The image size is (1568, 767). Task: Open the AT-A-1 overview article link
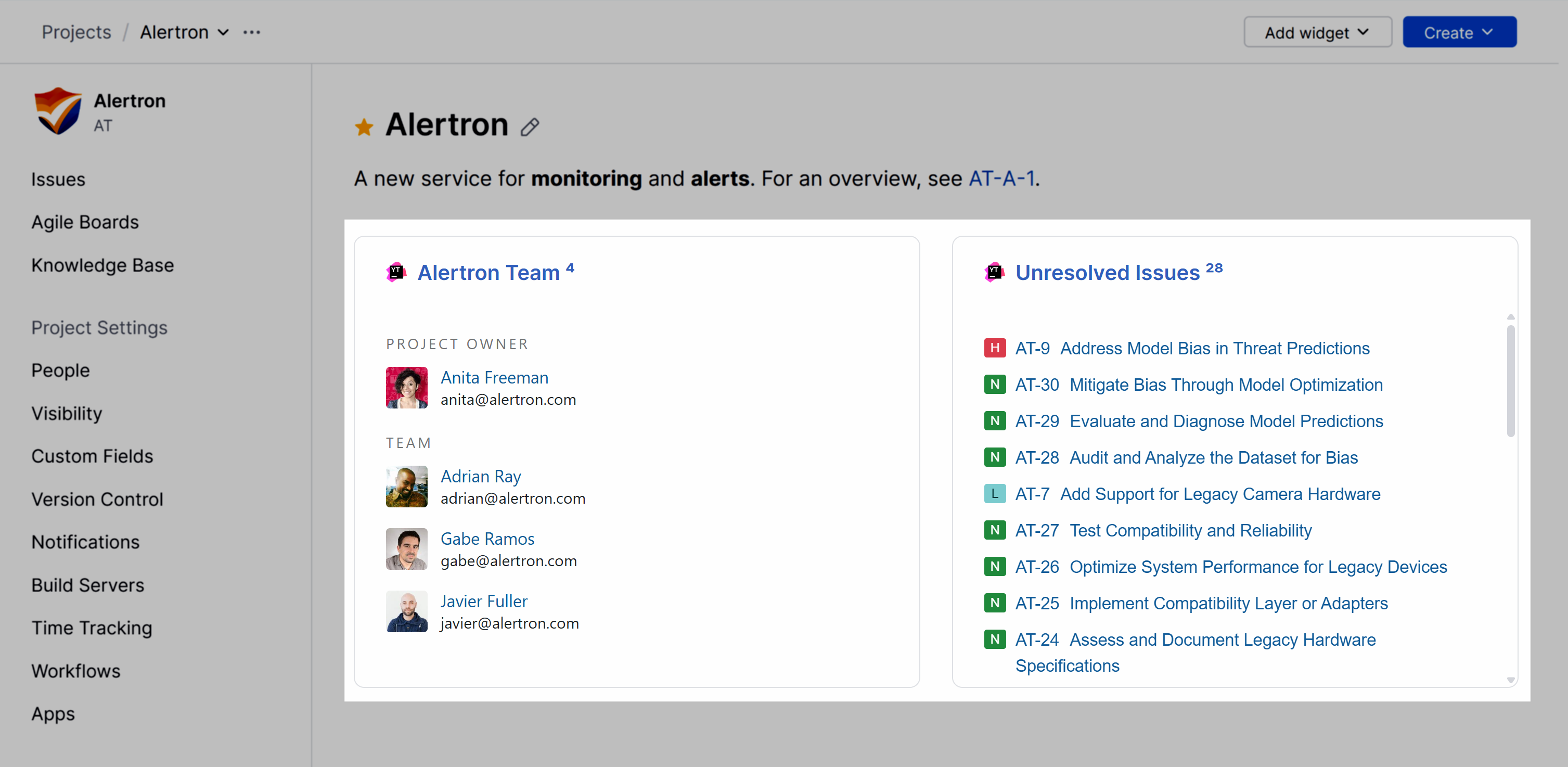click(x=1001, y=178)
